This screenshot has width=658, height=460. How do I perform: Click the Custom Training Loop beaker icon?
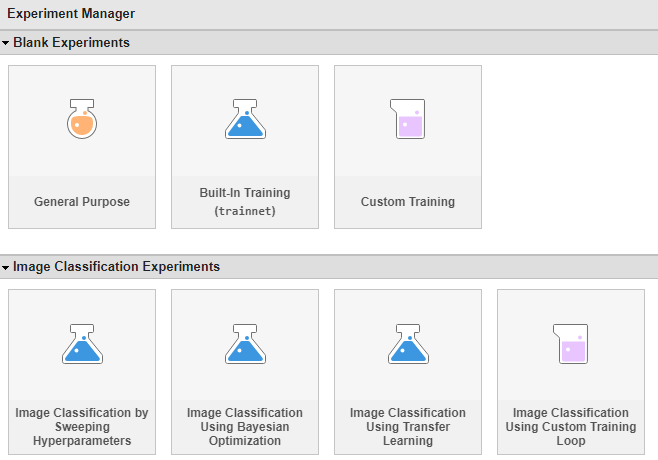pos(571,344)
